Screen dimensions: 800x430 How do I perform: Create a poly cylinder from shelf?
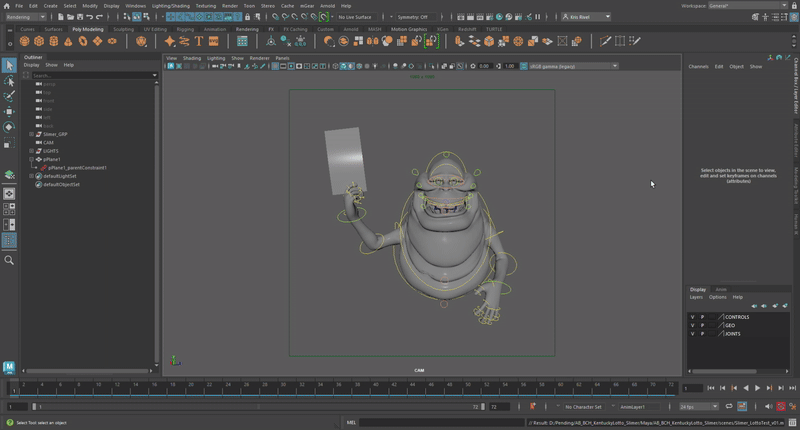(x=54, y=41)
